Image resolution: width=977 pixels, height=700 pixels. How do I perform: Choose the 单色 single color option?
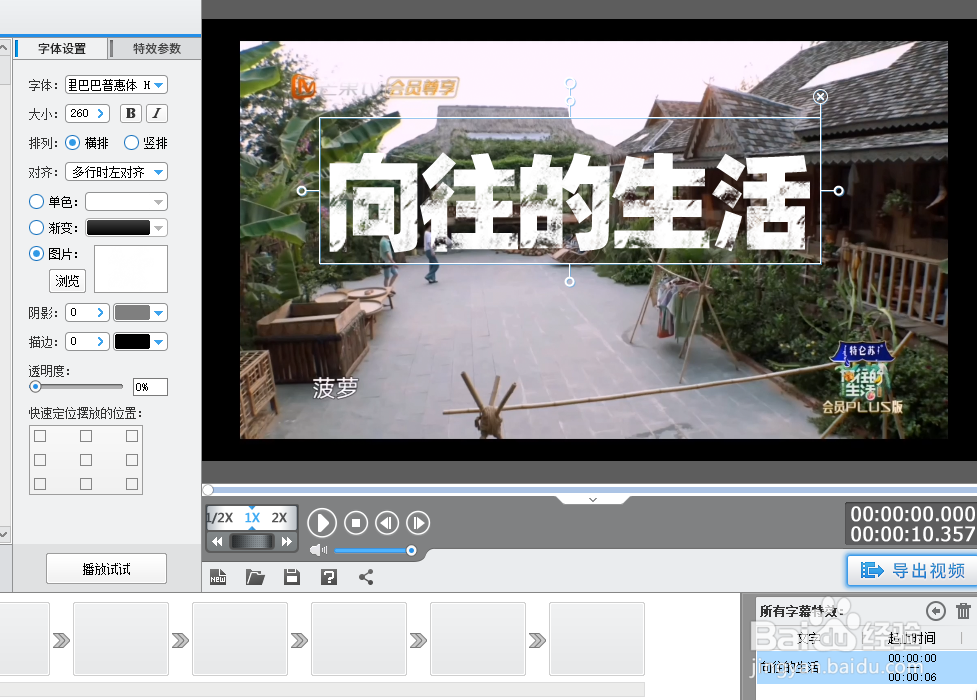(36, 201)
